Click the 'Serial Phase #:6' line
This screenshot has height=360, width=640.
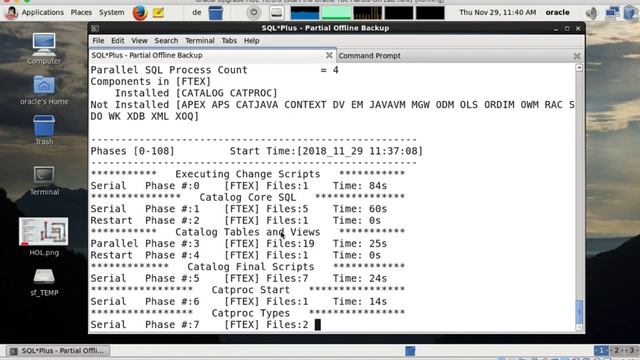tap(239, 302)
